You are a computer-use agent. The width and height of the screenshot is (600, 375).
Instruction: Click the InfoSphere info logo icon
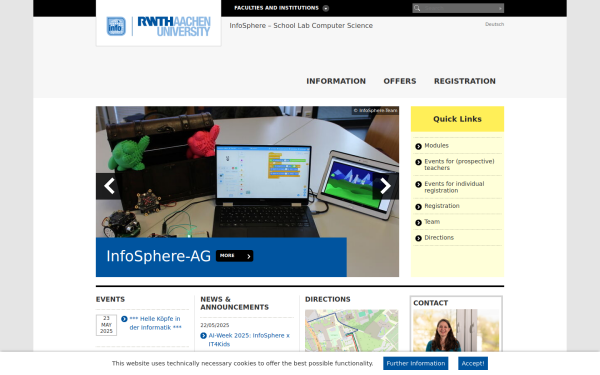point(116,26)
